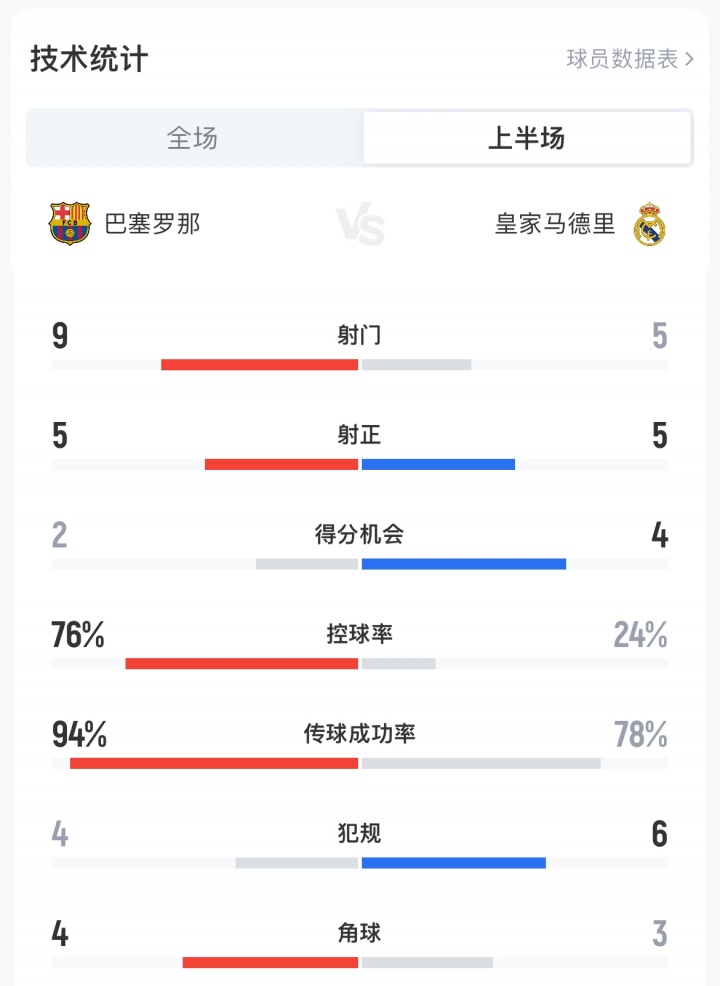Click the Real Madrid club crest icon
The image size is (720, 986).
(650, 225)
